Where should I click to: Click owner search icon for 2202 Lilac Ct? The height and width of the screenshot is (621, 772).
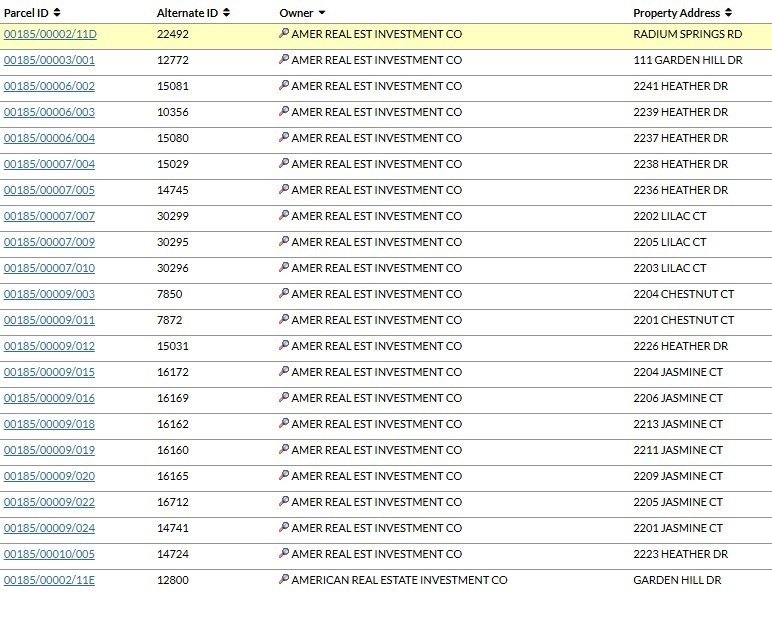284,215
